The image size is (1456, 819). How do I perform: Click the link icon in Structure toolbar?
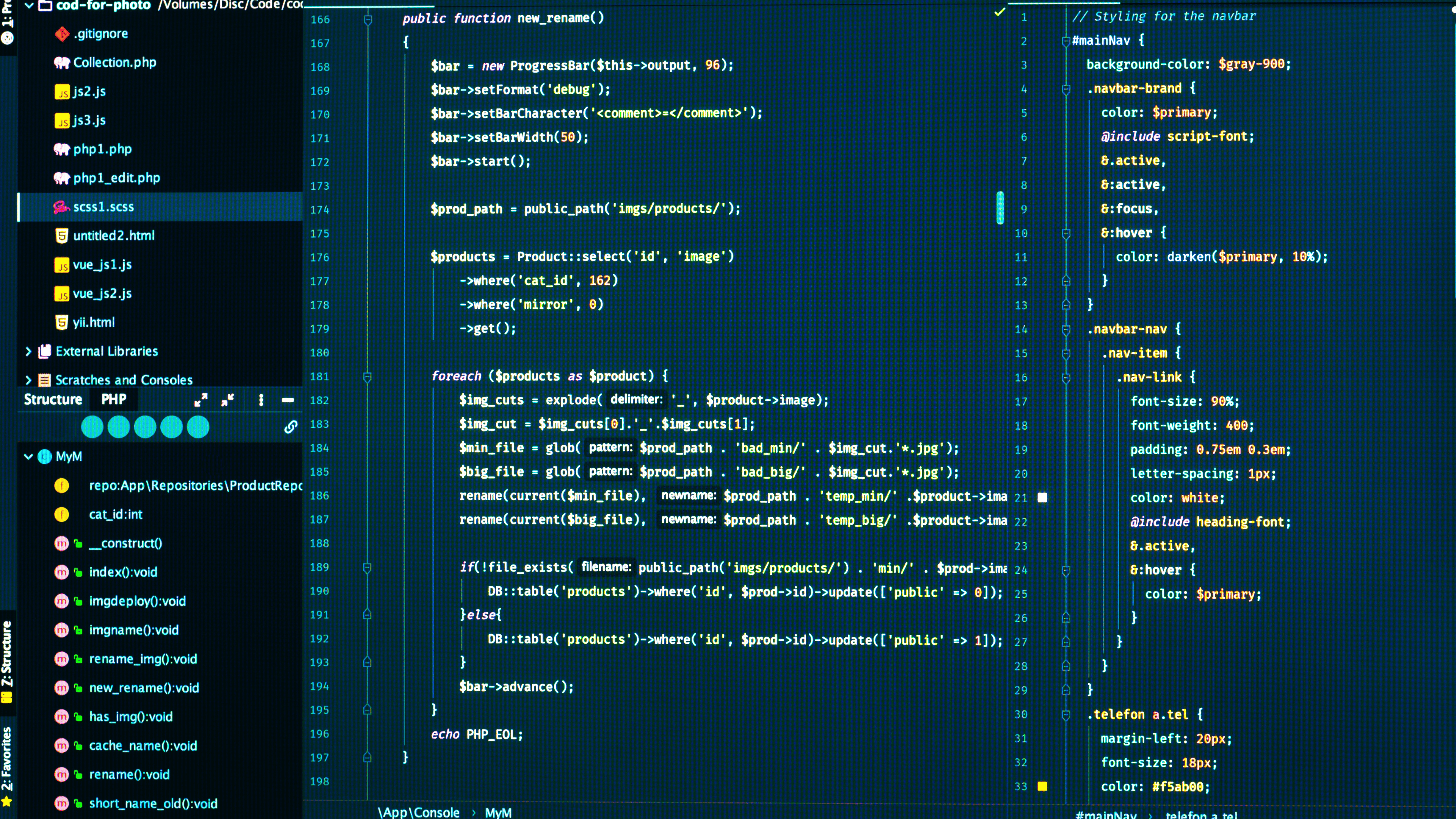(x=290, y=427)
